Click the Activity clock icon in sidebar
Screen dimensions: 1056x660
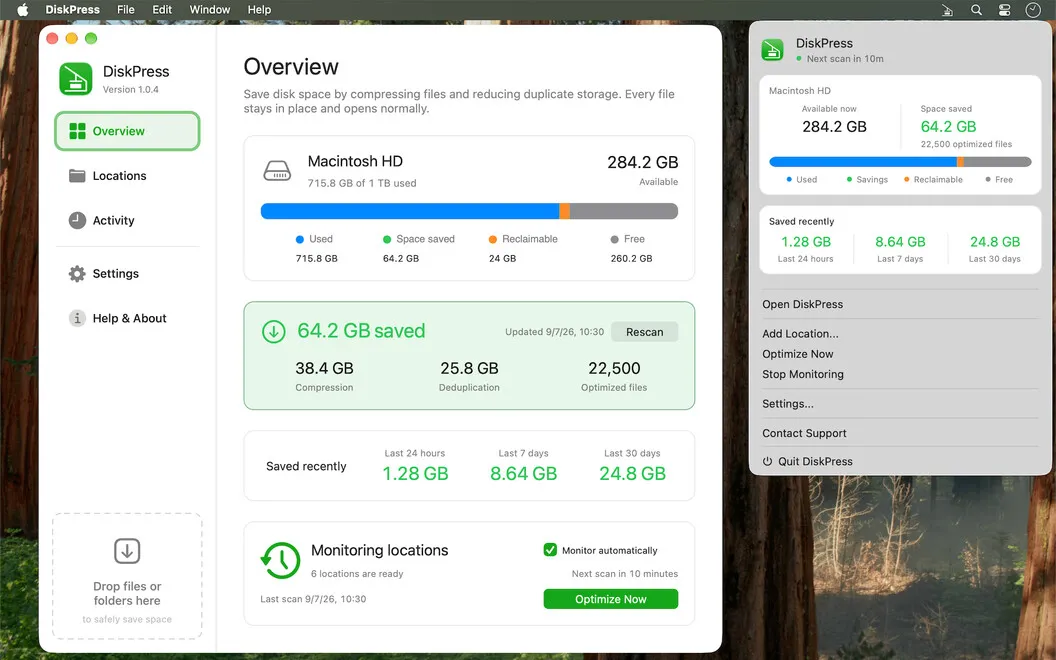click(x=77, y=220)
